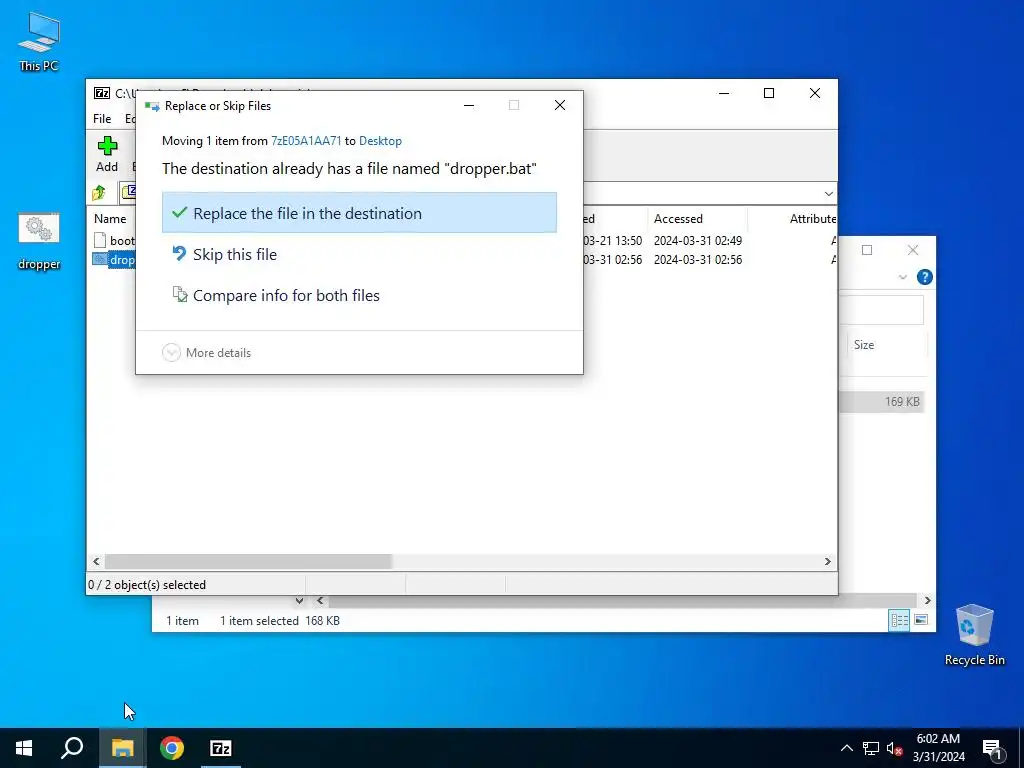Sort by the Attributes column header
The image size is (1024, 768).
(x=812, y=219)
